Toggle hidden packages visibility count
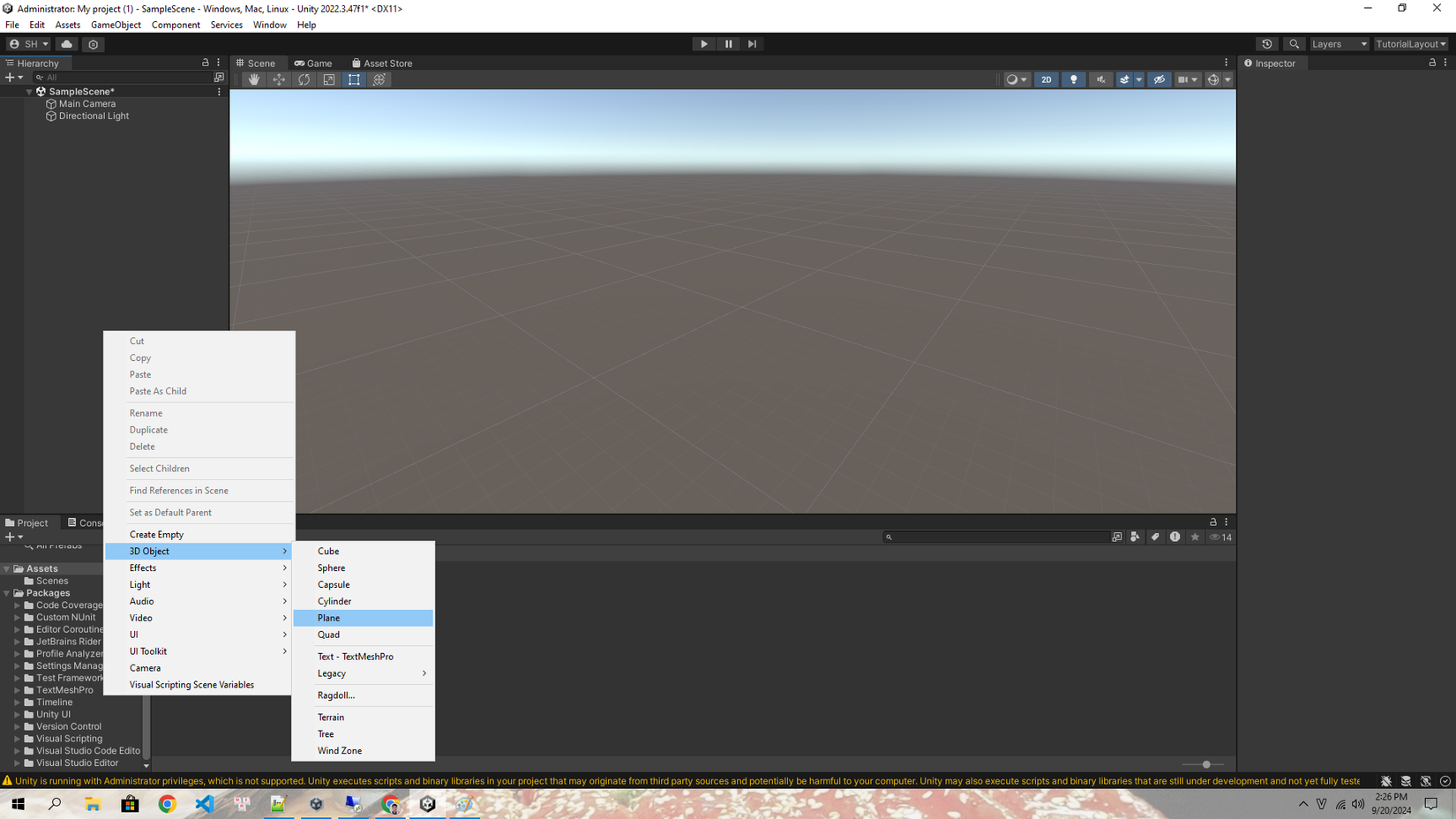The image size is (1456, 819). [1220, 537]
